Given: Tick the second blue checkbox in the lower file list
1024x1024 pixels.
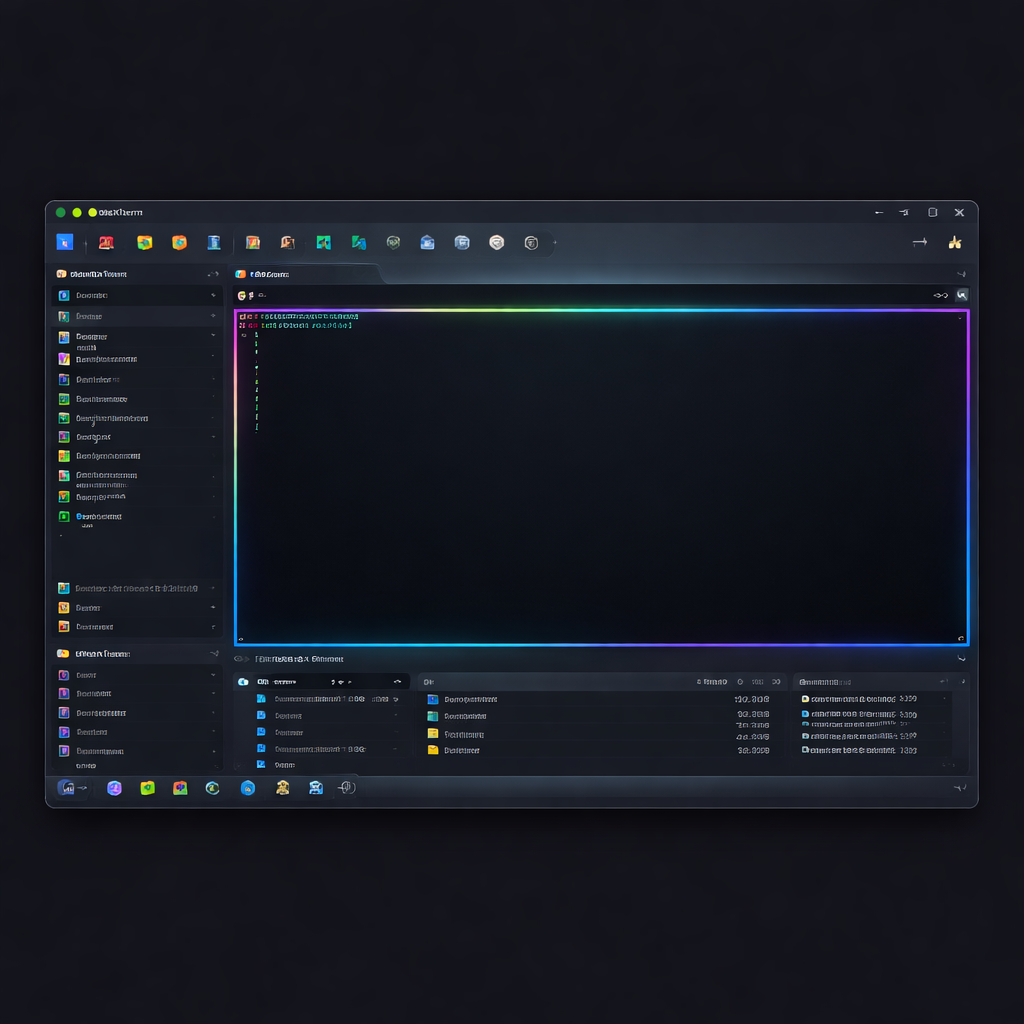Looking at the screenshot, I should pyautogui.click(x=261, y=716).
